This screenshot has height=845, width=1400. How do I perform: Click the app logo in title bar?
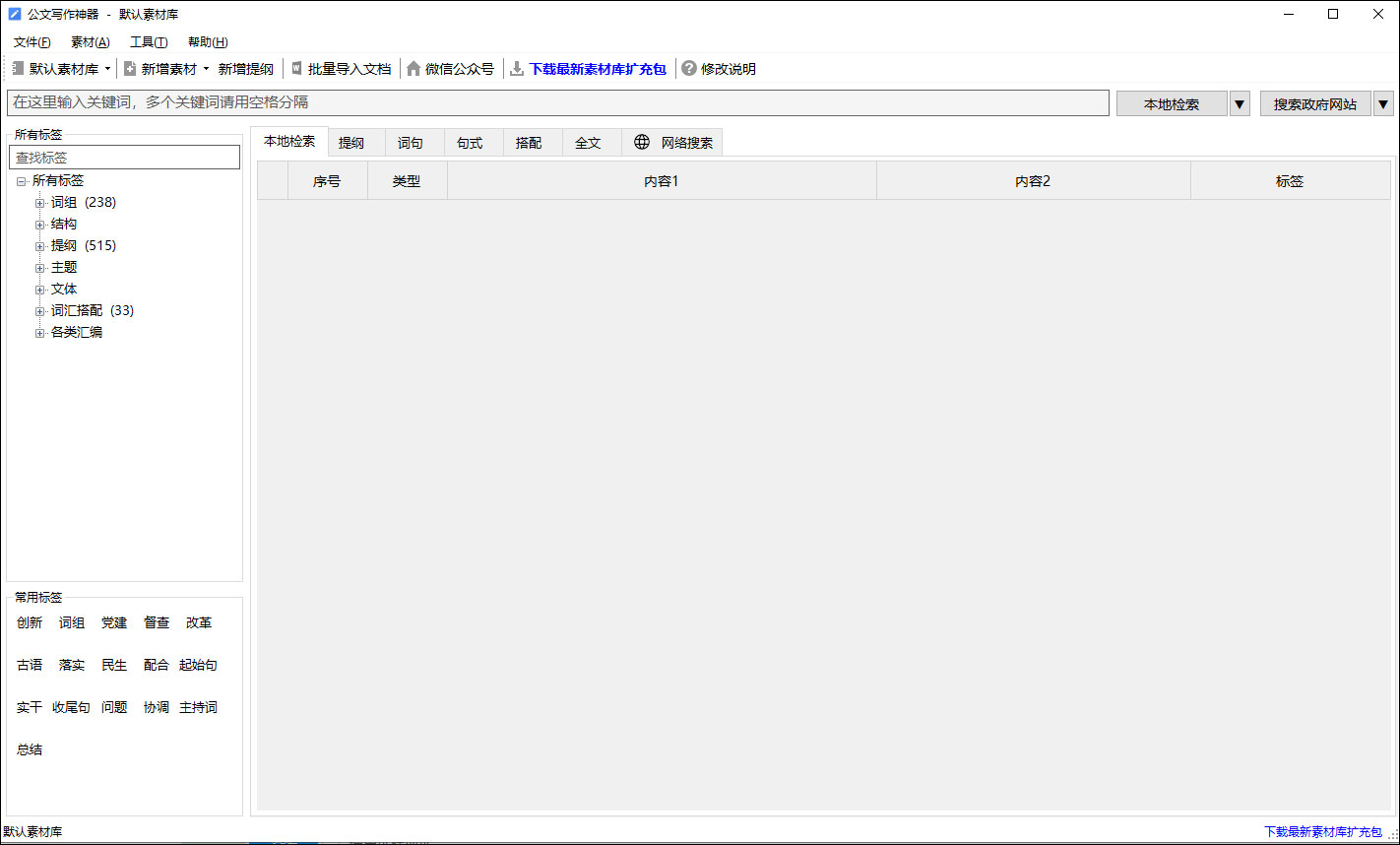15,14
